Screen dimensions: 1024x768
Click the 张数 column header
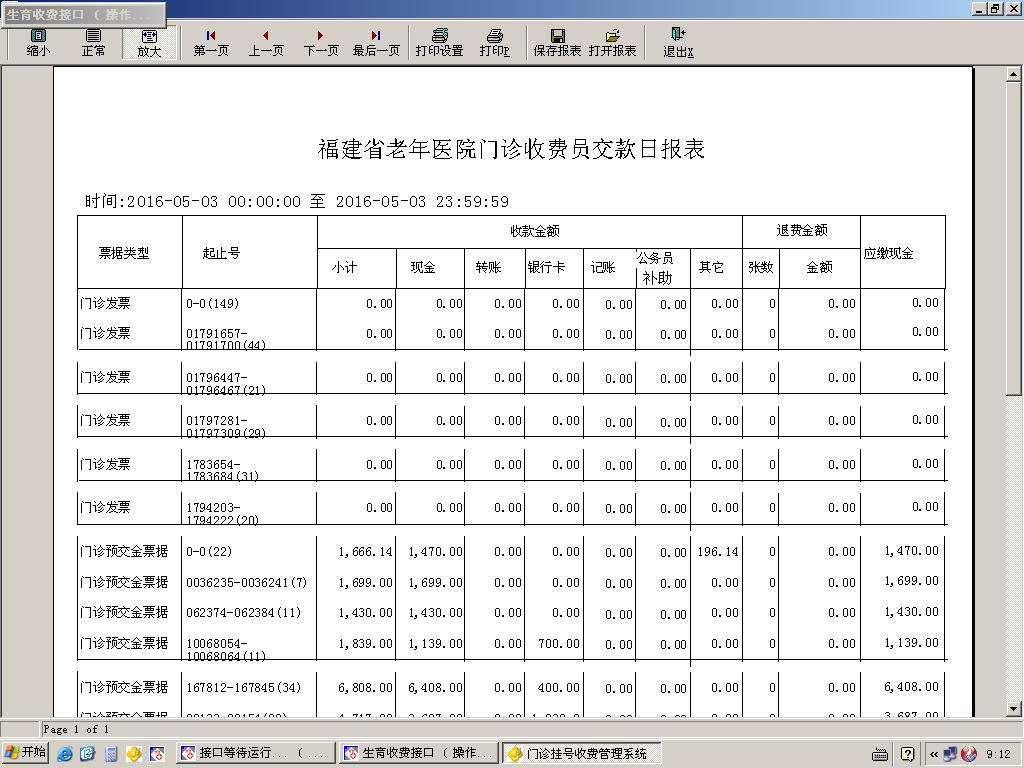[761, 267]
